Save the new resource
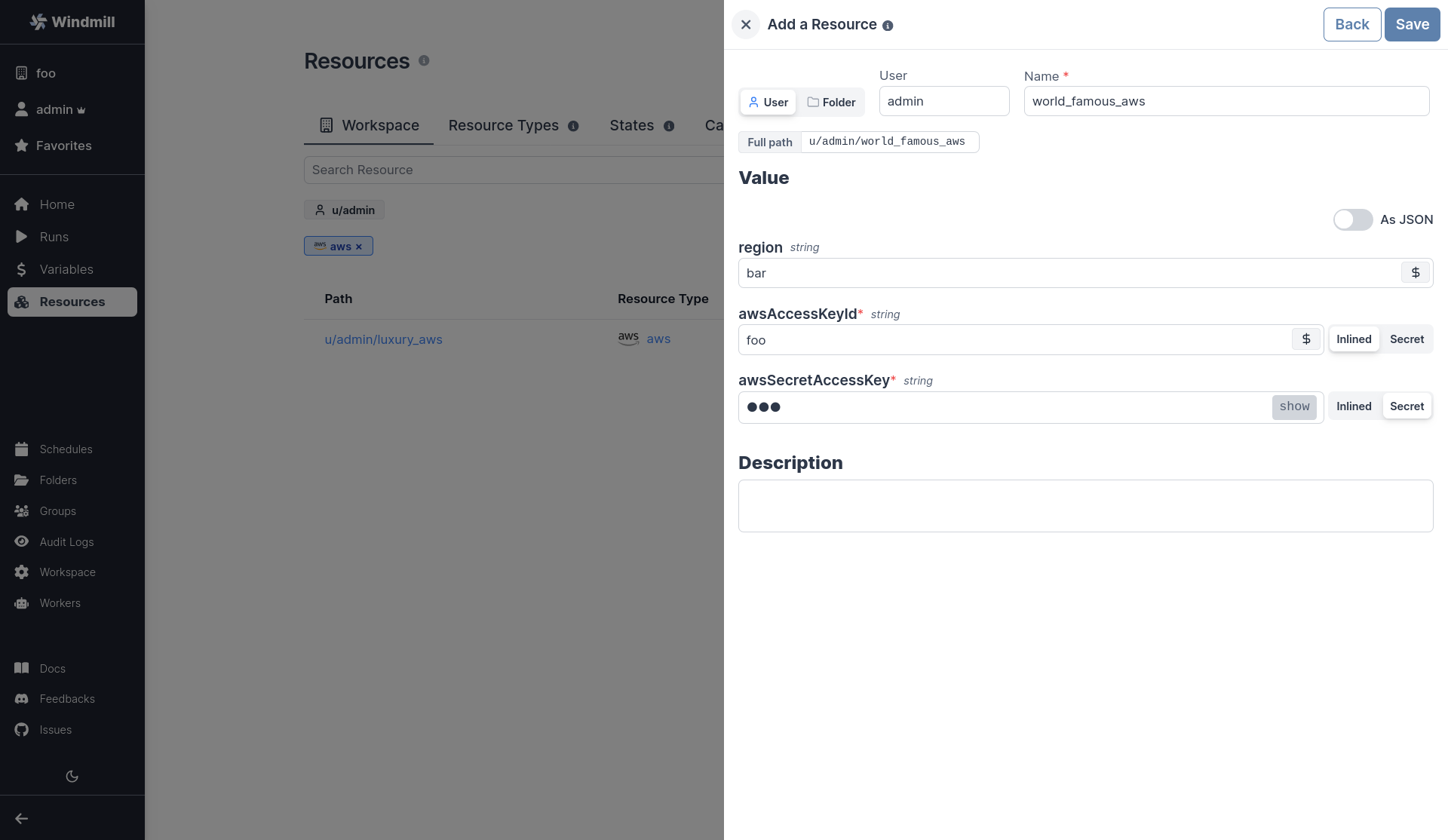 [x=1411, y=24]
